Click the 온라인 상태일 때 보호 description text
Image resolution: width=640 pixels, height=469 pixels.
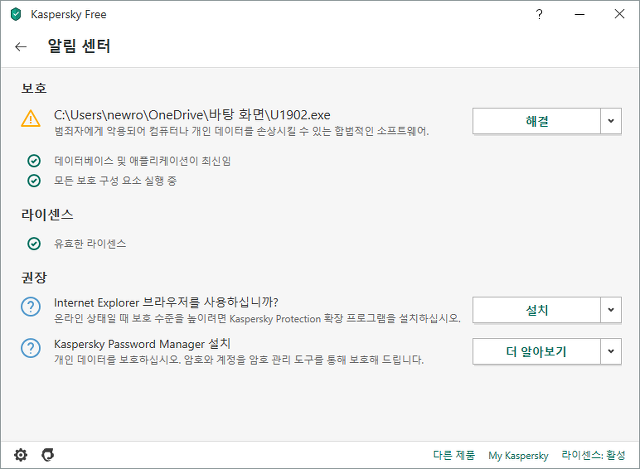pyautogui.click(x=257, y=318)
